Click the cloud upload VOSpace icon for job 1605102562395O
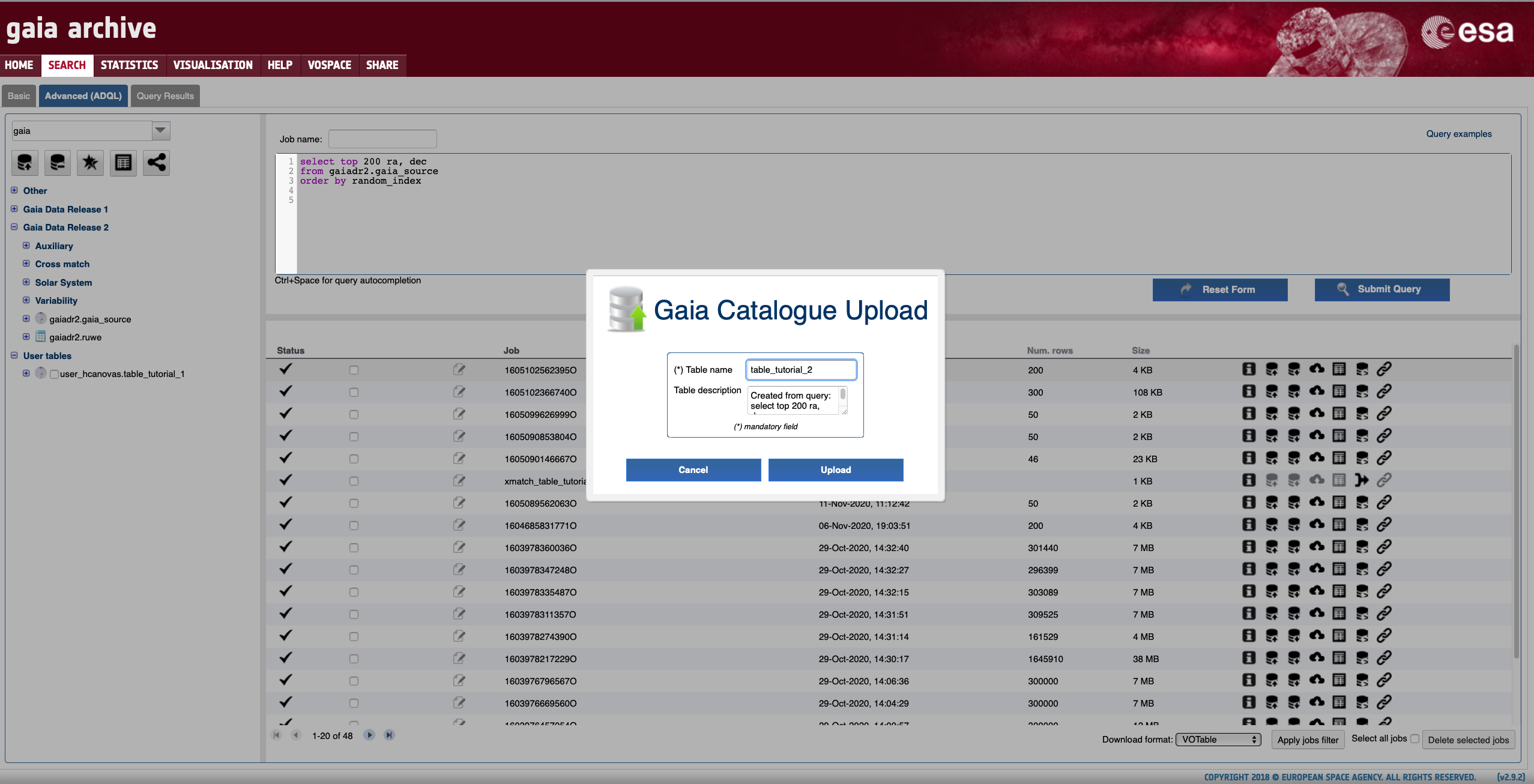1534x784 pixels. pos(1317,369)
